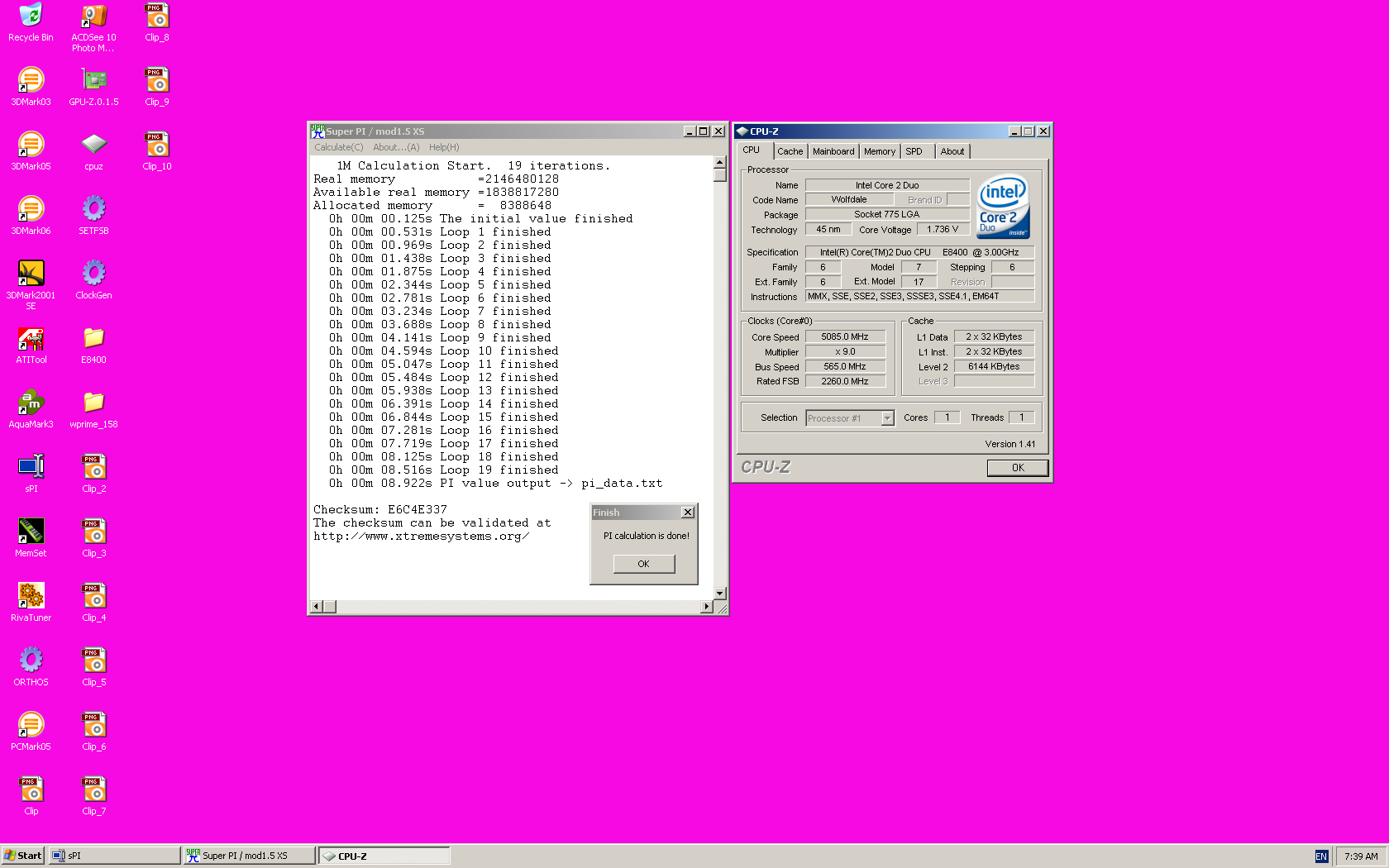This screenshot has width=1389, height=868.
Task: Click the Bus Speed 565.0 MHz value
Action: point(845,366)
